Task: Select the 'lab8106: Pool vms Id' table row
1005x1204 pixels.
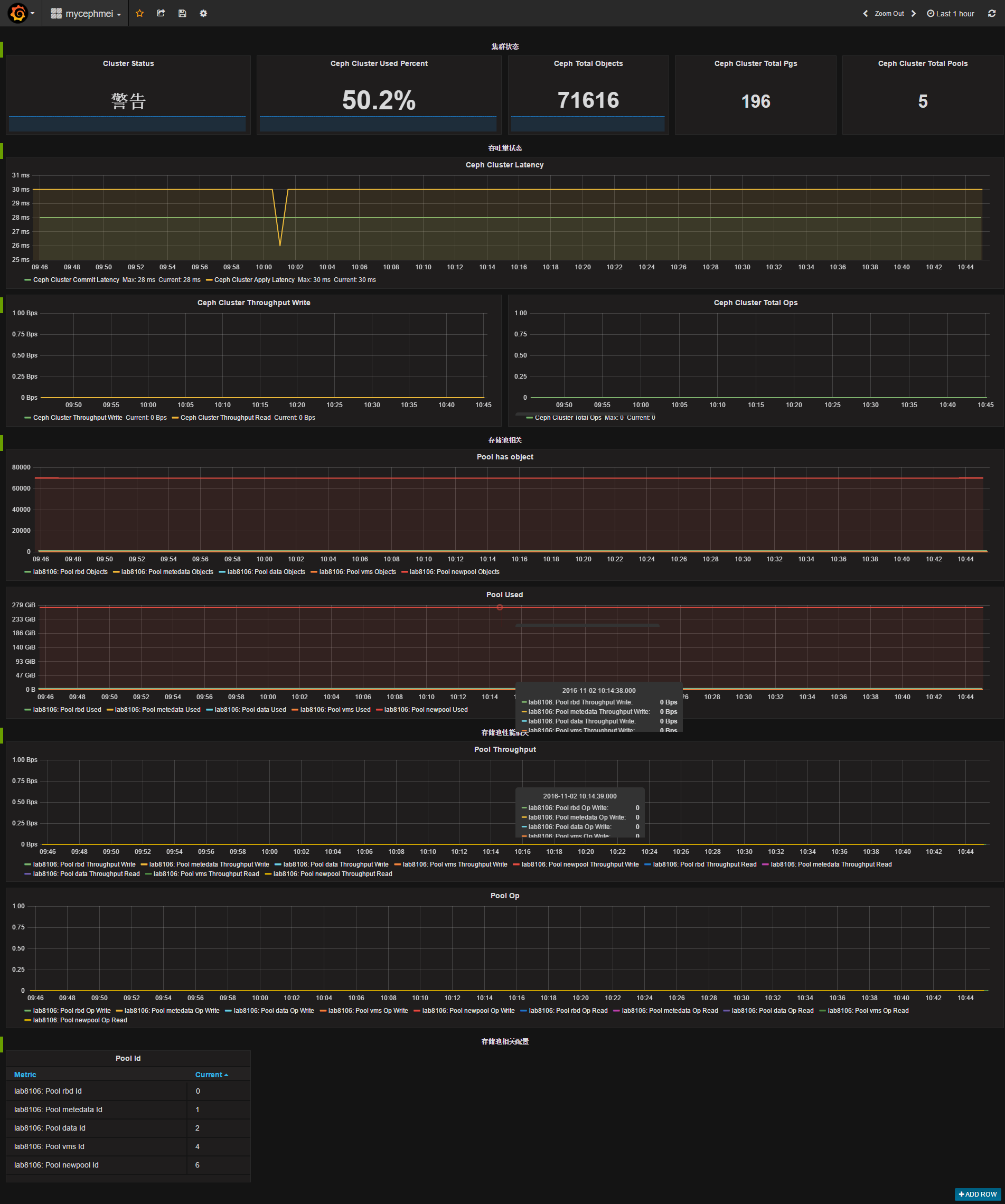Action: pos(128,1146)
